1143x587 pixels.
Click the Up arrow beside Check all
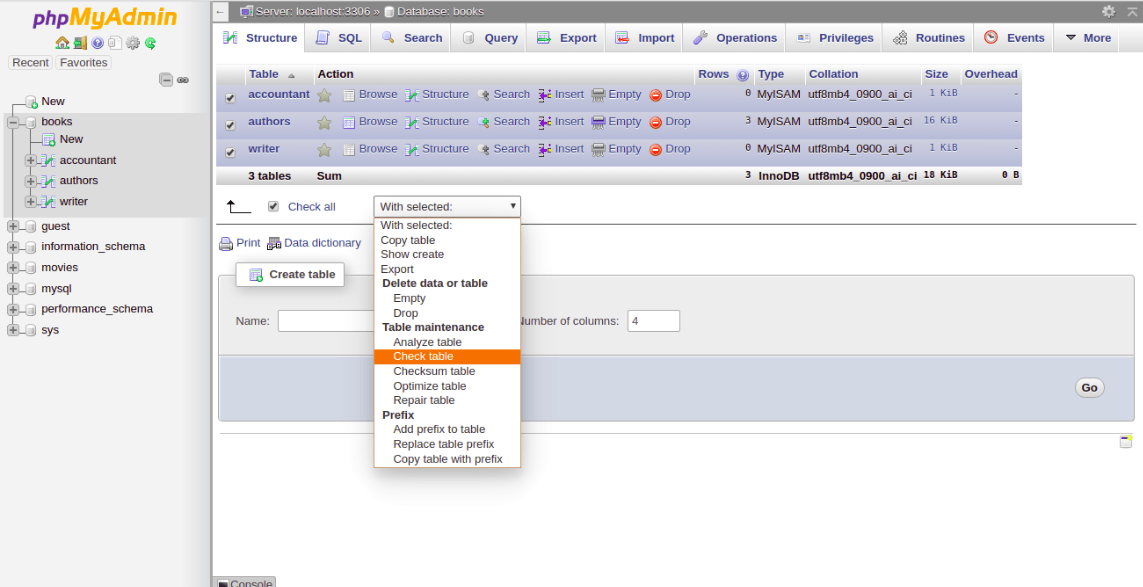tap(239, 206)
